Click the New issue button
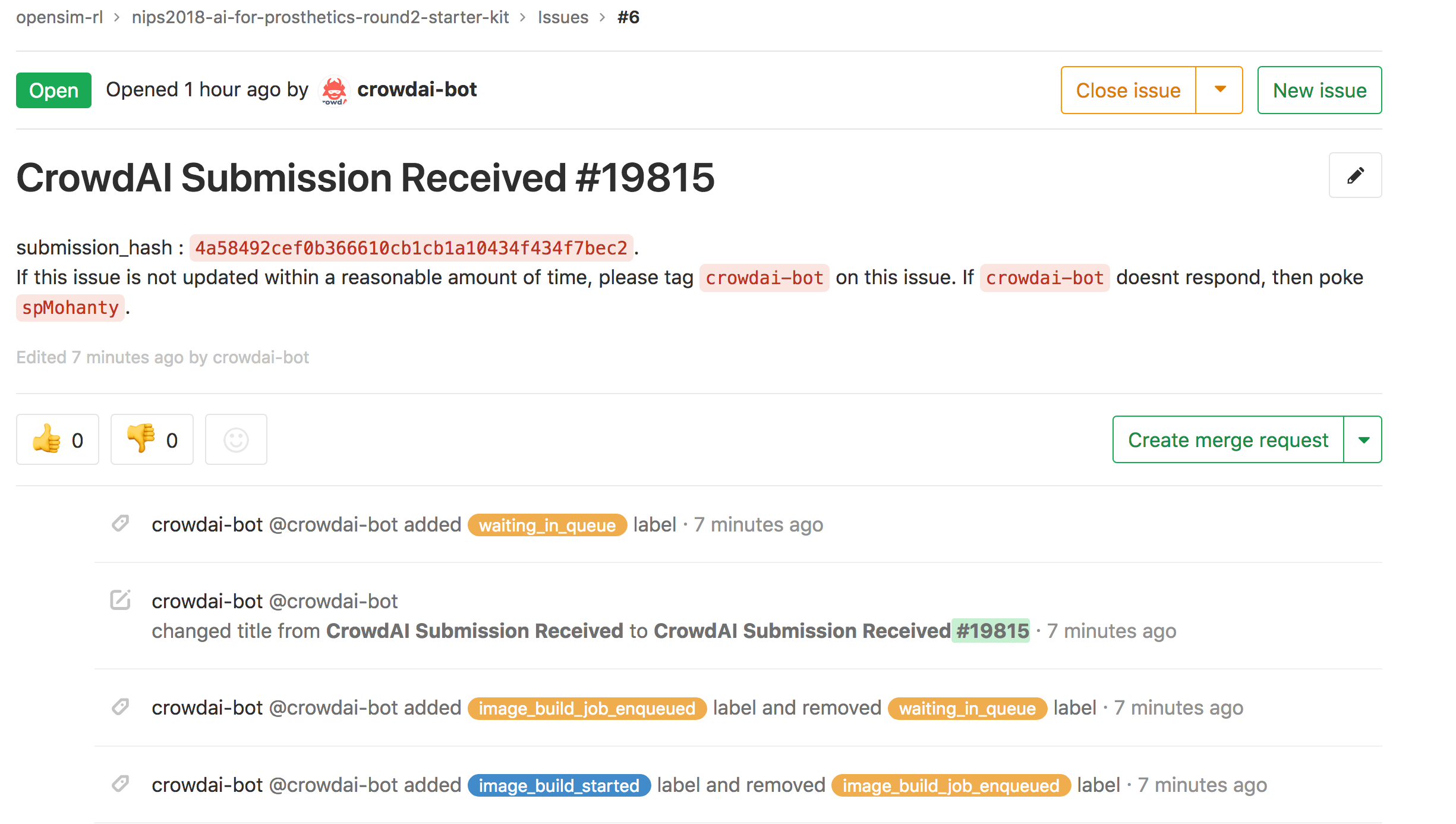 [x=1319, y=90]
